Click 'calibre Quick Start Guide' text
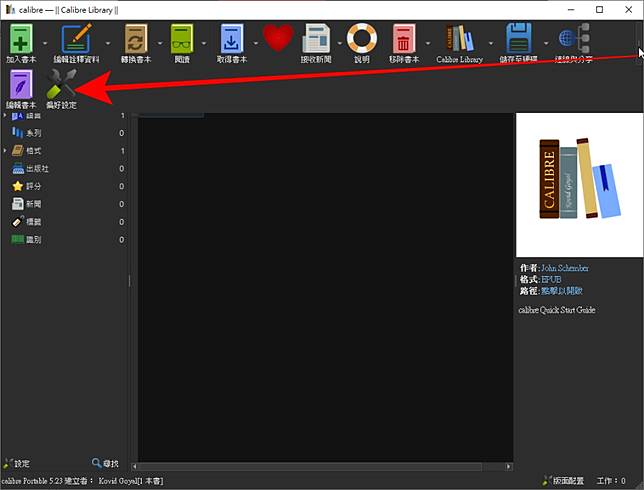 pos(557,310)
